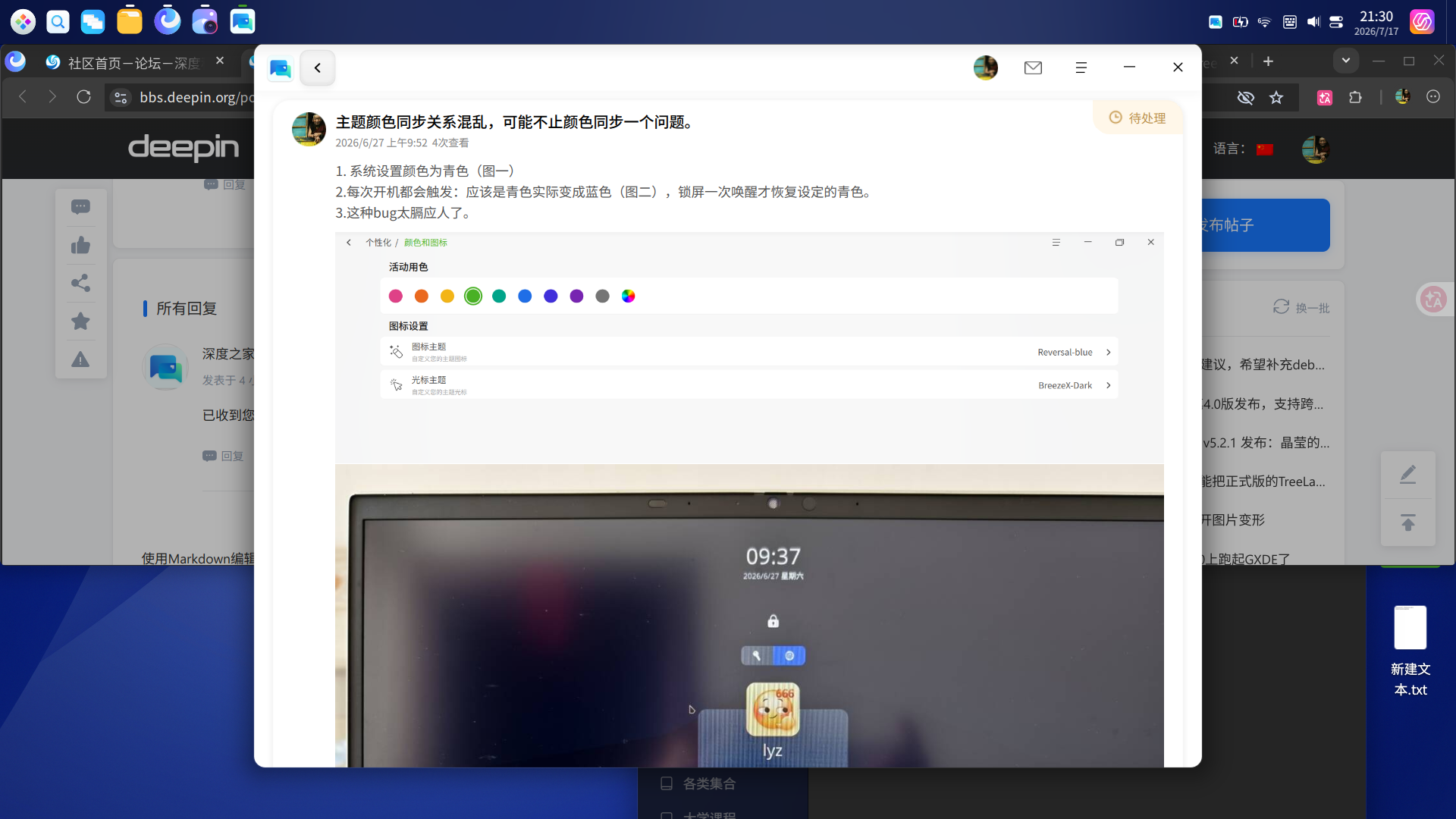
Task: Click the user avatar in feedback title bar
Action: point(985,68)
